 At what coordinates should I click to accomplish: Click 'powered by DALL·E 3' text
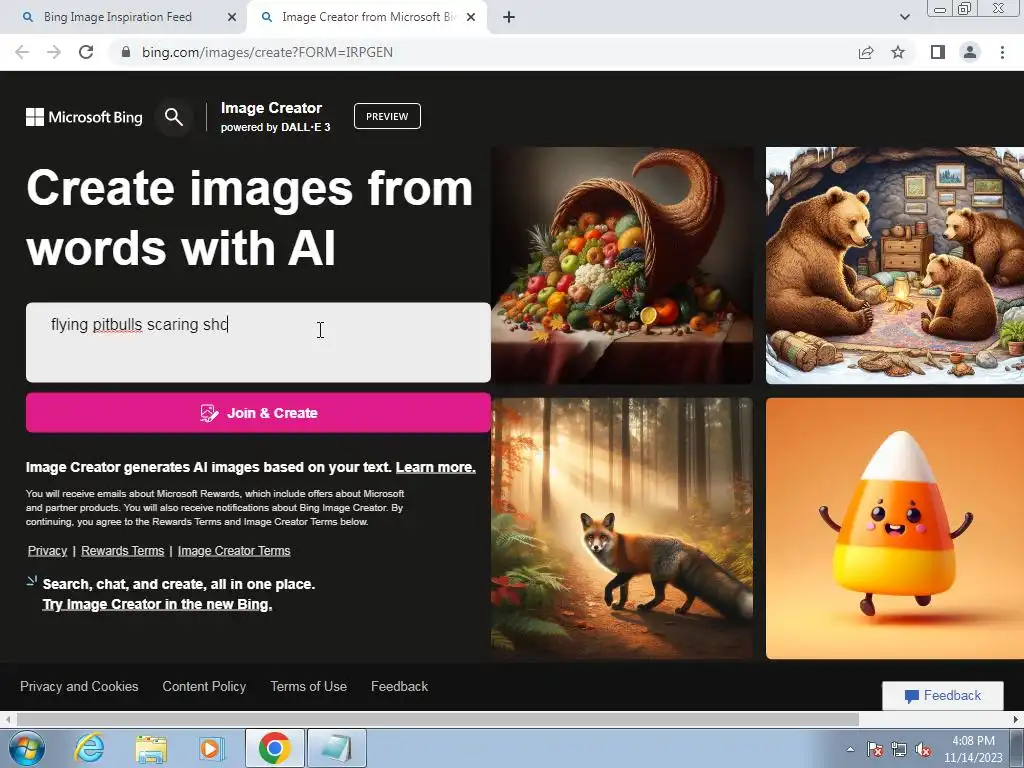[276, 127]
